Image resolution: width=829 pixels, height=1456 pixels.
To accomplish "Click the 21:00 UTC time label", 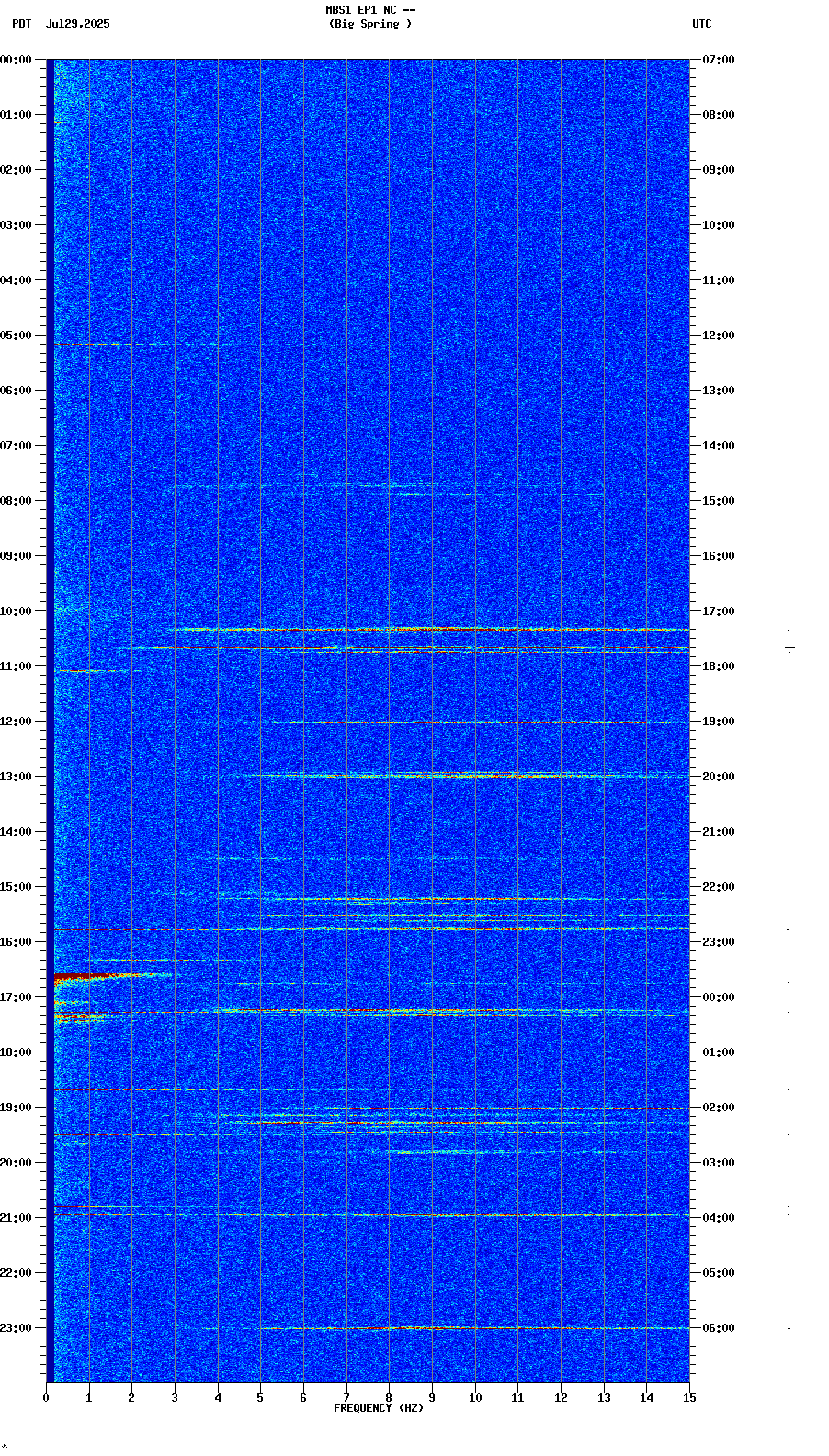I will point(719,832).
